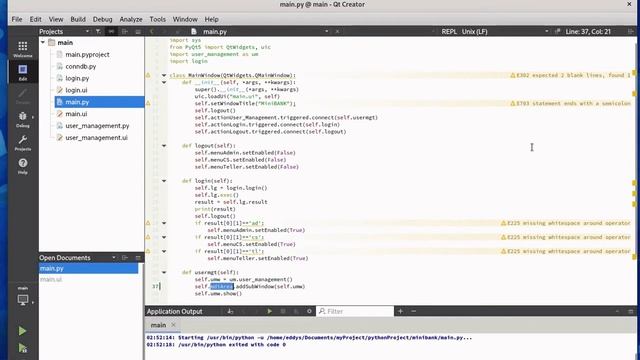Fold the class MainWindow code block

tap(164, 75)
